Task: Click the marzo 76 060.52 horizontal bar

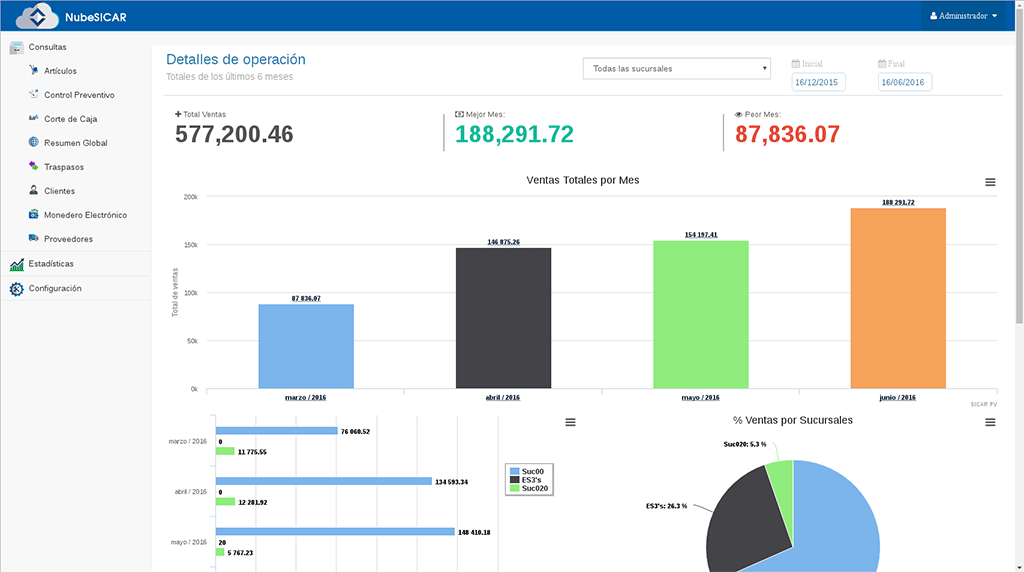Action: pyautogui.click(x=277, y=431)
